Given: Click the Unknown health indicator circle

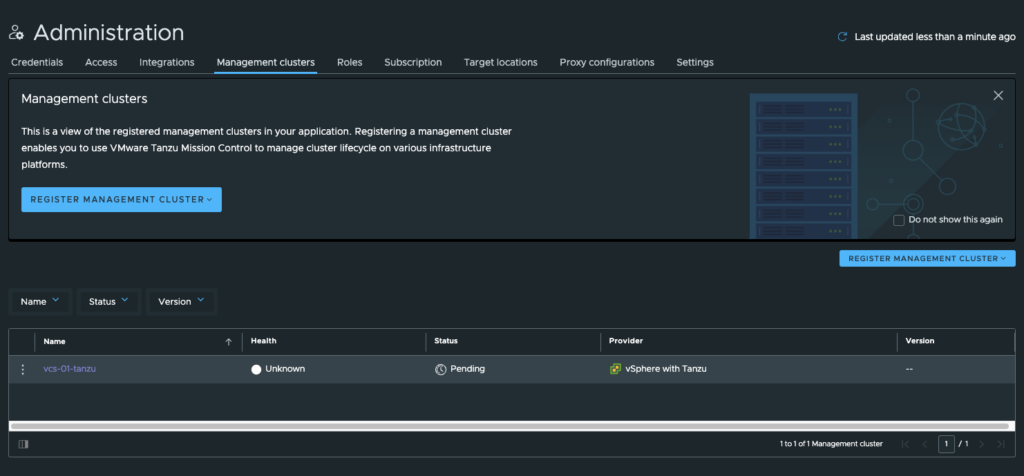Looking at the screenshot, I should [x=256, y=370].
